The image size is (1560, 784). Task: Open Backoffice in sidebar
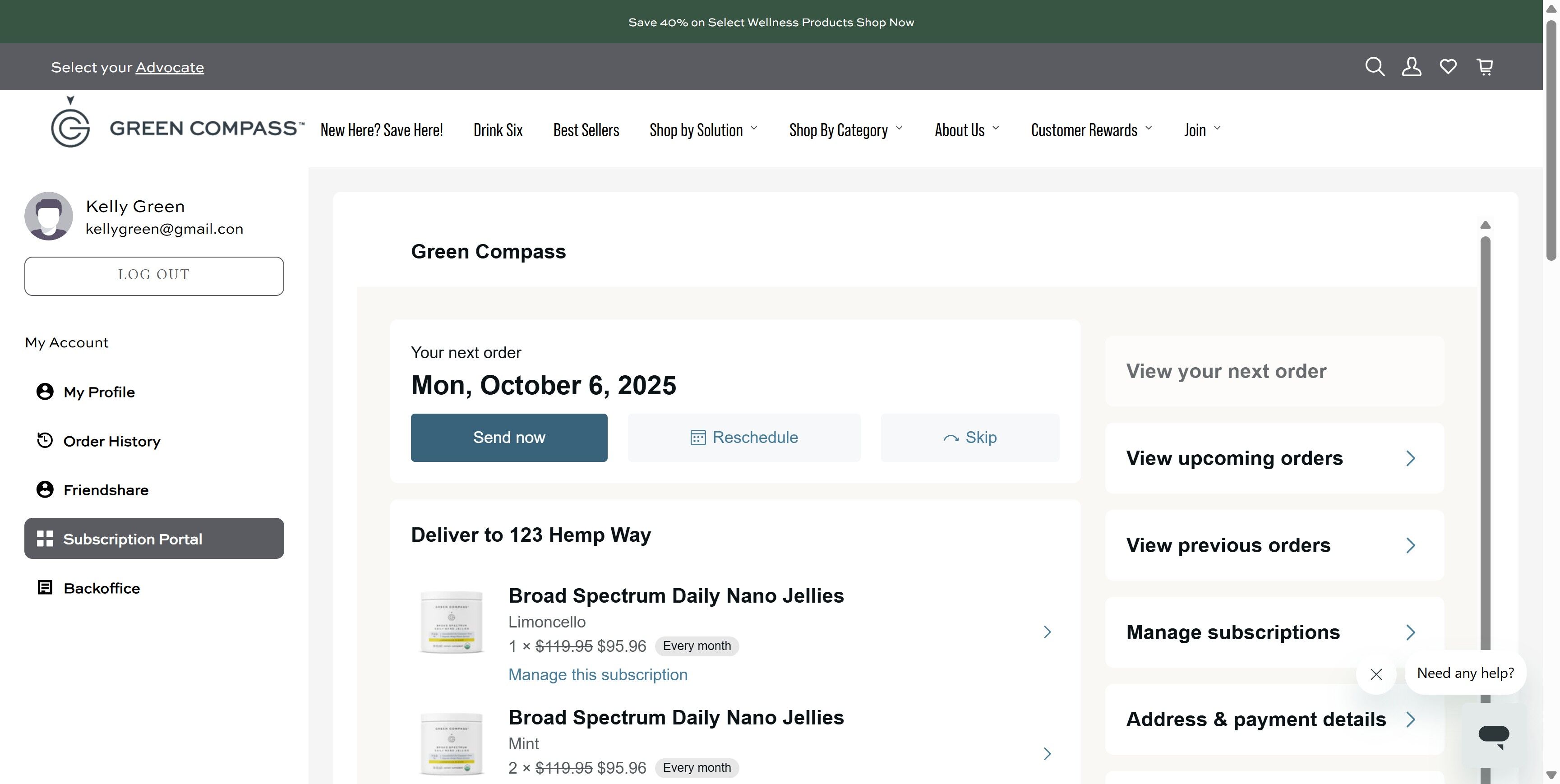154,588
